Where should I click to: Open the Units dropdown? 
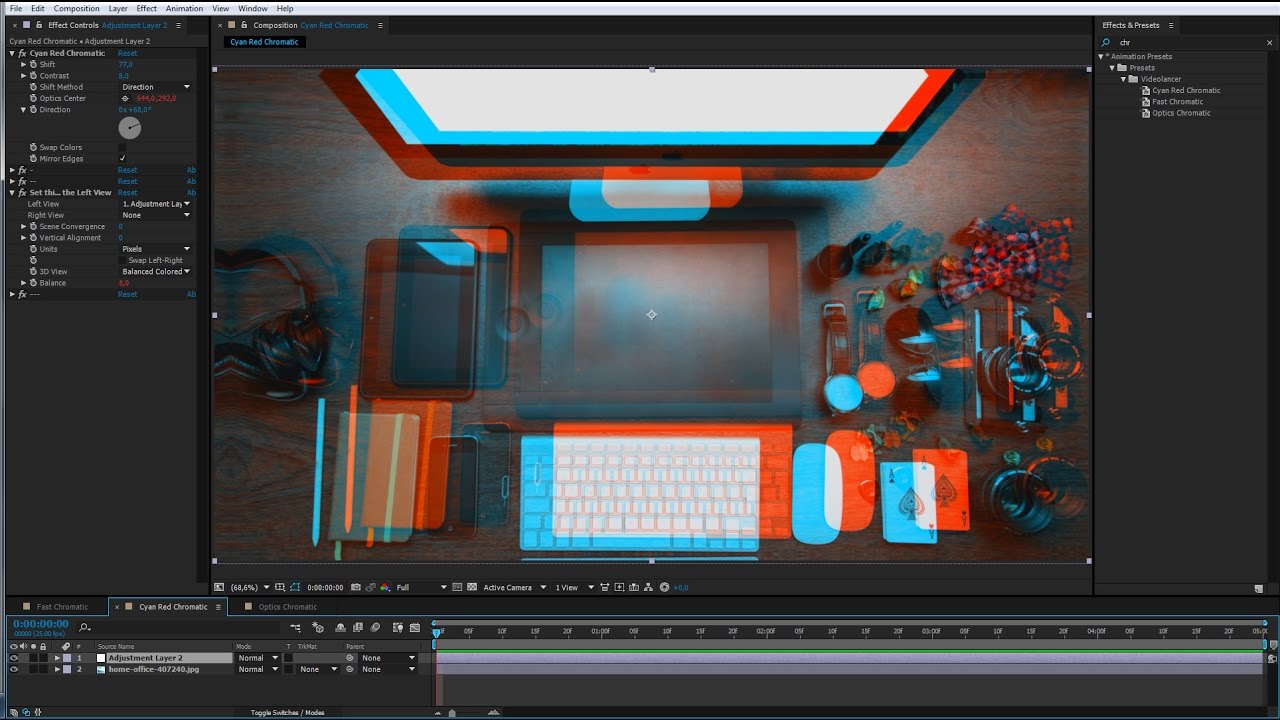coord(155,249)
